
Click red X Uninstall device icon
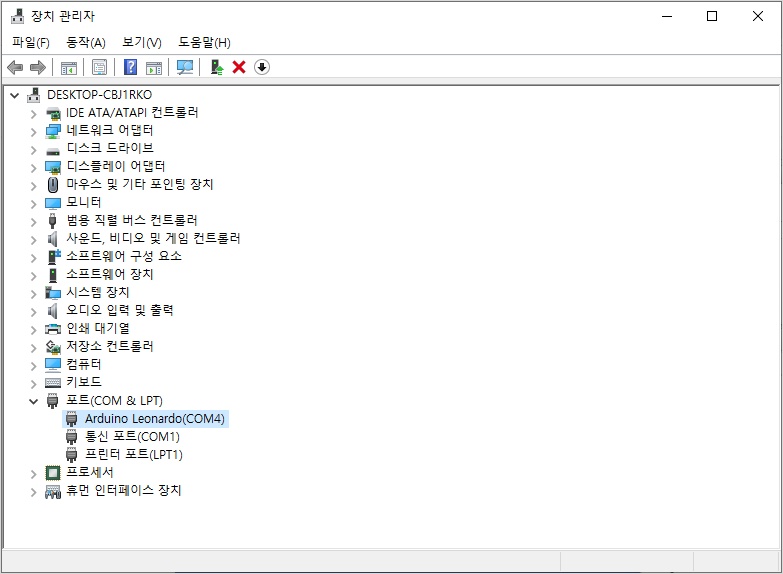(x=239, y=67)
